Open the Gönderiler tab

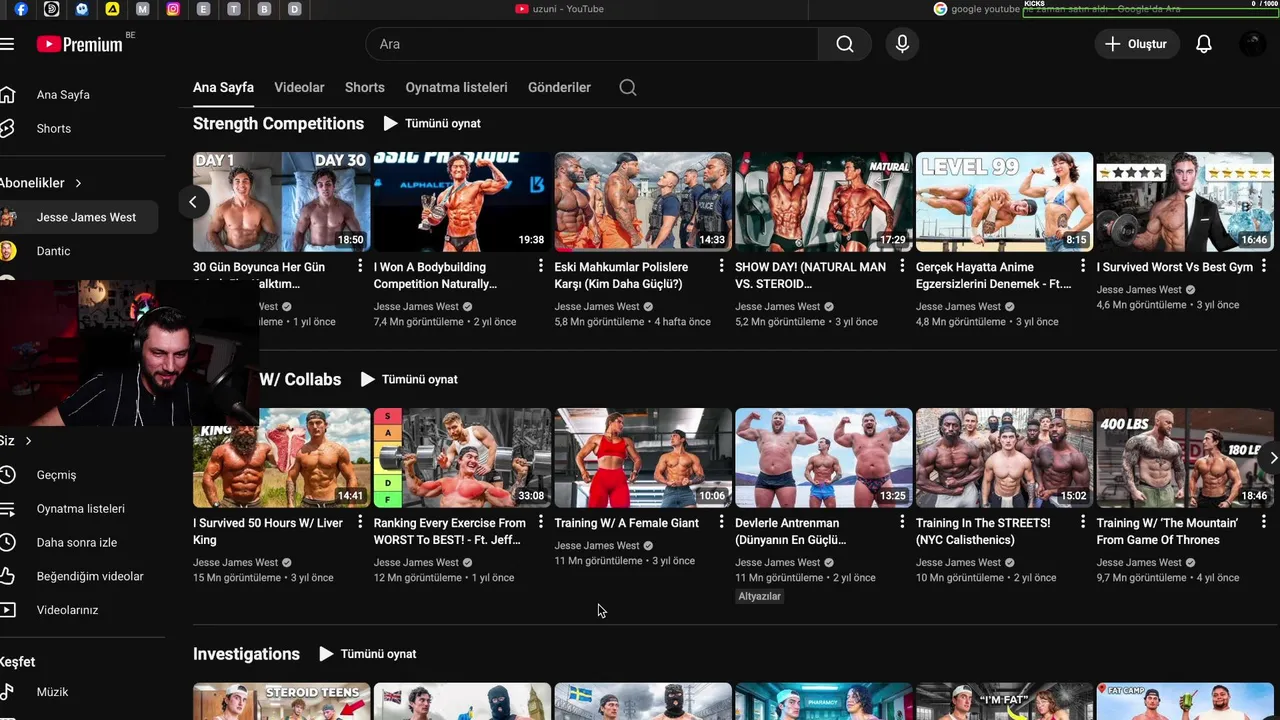click(x=559, y=87)
